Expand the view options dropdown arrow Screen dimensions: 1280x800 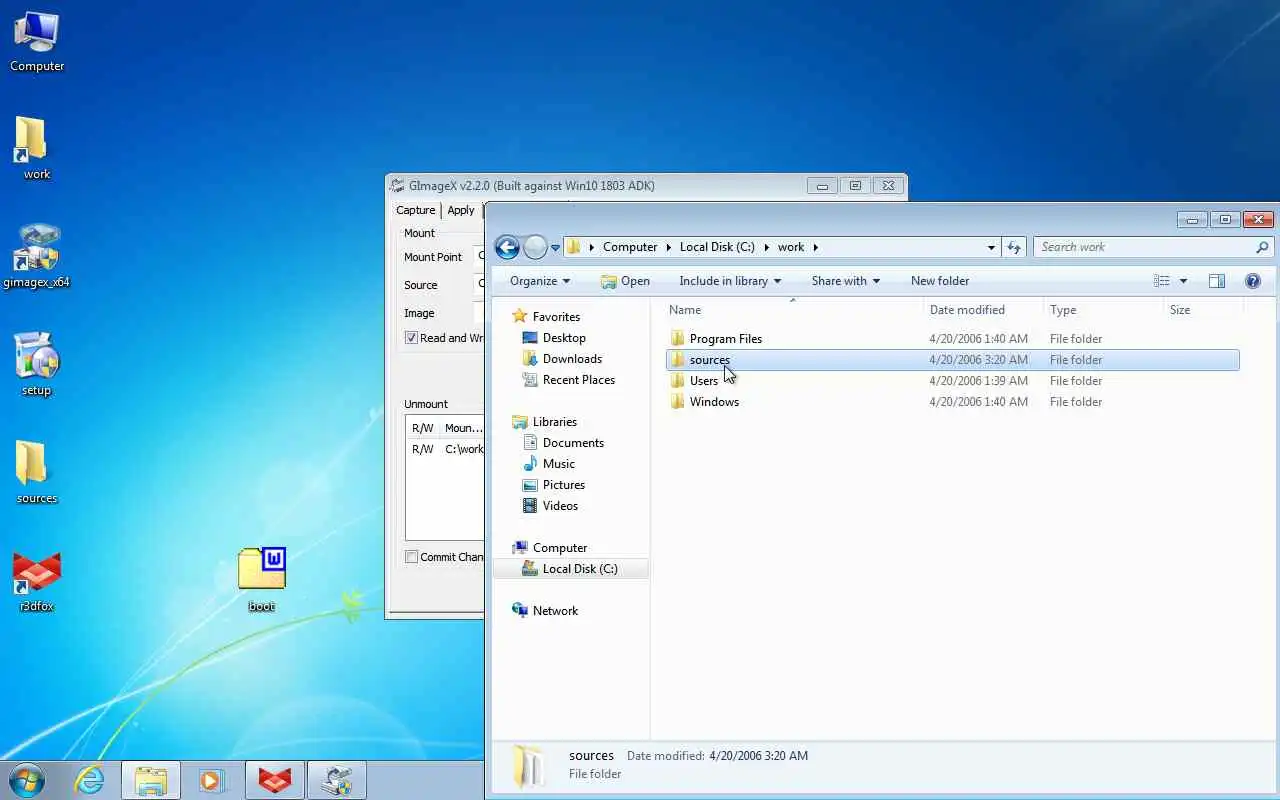click(1183, 281)
